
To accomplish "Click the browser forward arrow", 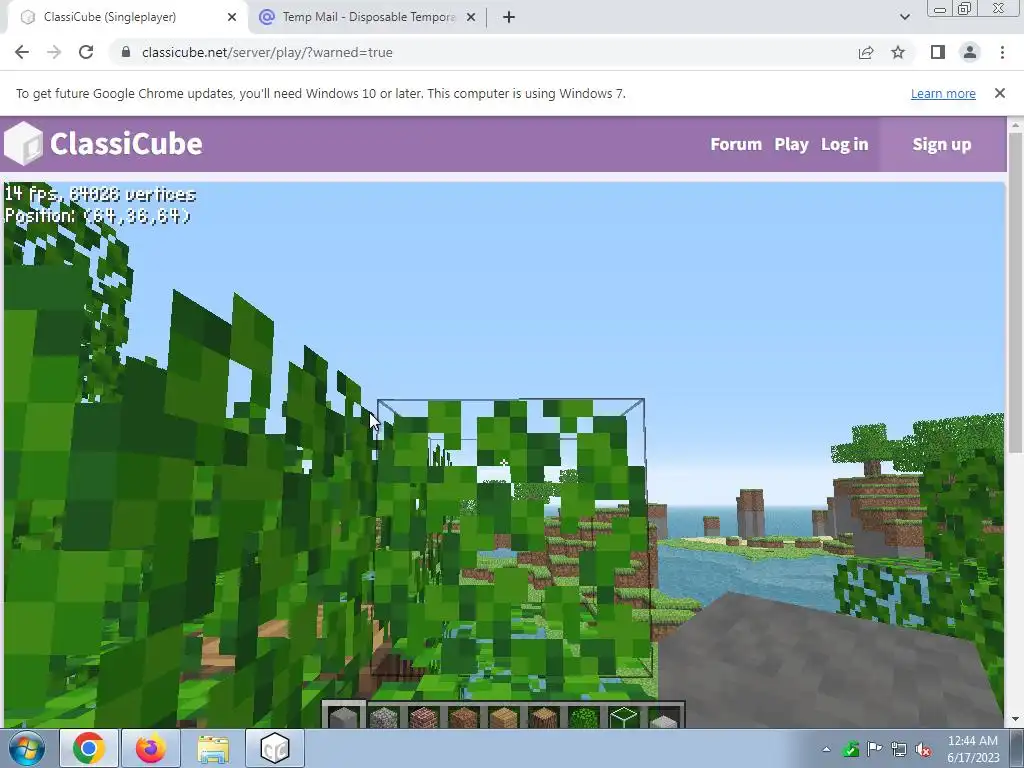I will 54,52.
